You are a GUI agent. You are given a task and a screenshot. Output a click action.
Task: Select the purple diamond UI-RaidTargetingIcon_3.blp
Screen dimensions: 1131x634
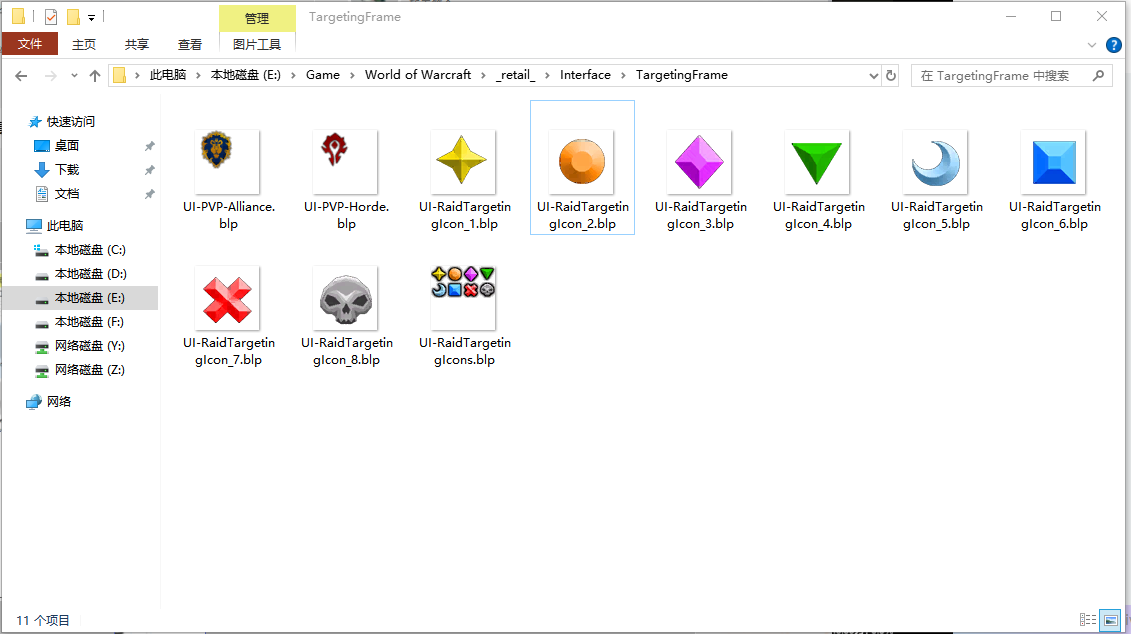tap(700, 162)
